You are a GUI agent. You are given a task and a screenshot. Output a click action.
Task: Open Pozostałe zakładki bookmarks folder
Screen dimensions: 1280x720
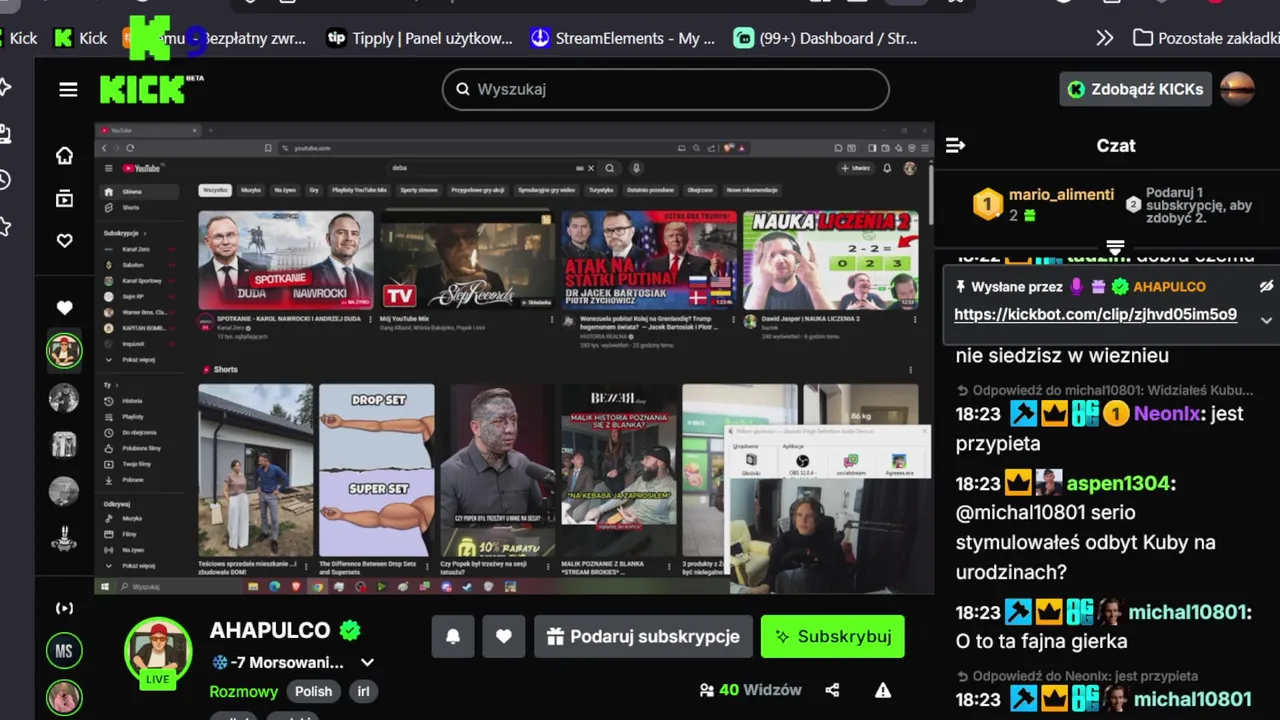tap(1206, 38)
